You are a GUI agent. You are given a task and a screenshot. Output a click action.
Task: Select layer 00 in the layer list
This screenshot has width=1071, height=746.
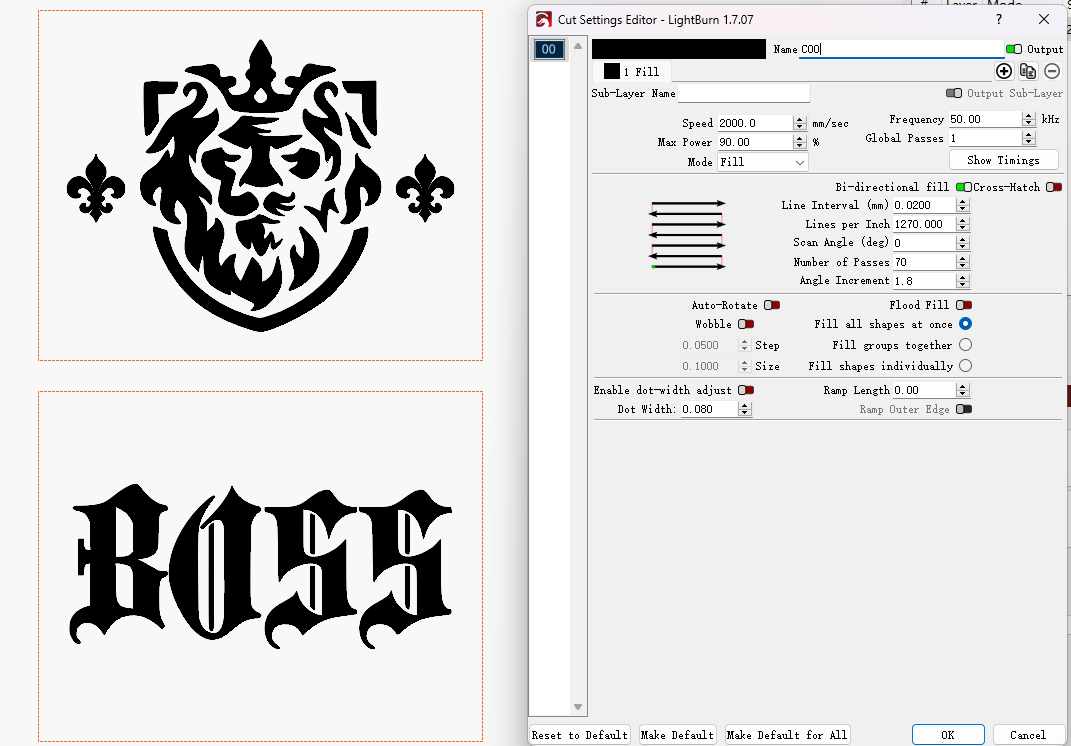click(548, 49)
